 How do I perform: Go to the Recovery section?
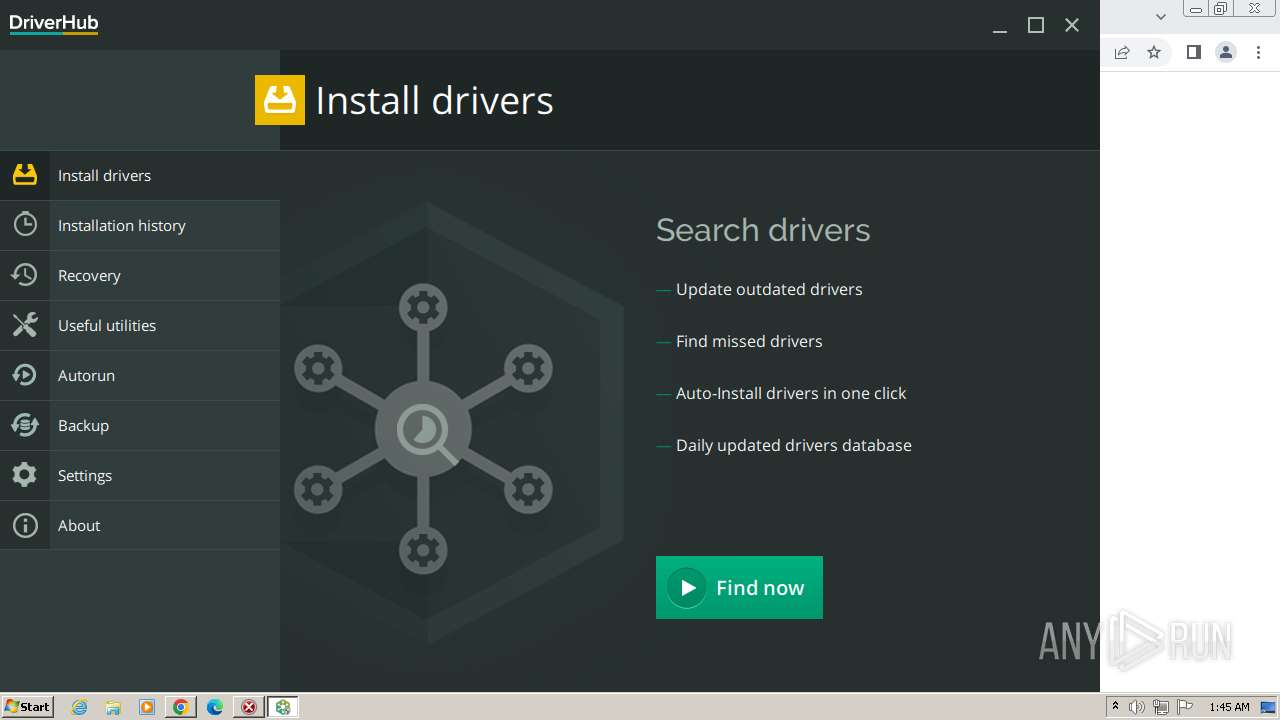(140, 275)
